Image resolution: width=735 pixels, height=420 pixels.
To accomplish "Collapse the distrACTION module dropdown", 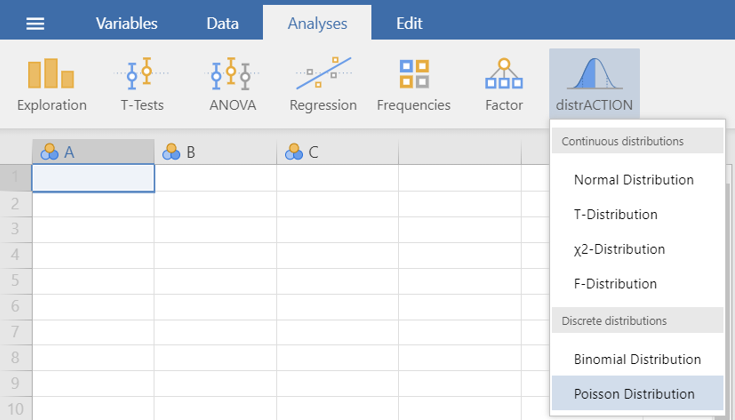I will (x=594, y=85).
